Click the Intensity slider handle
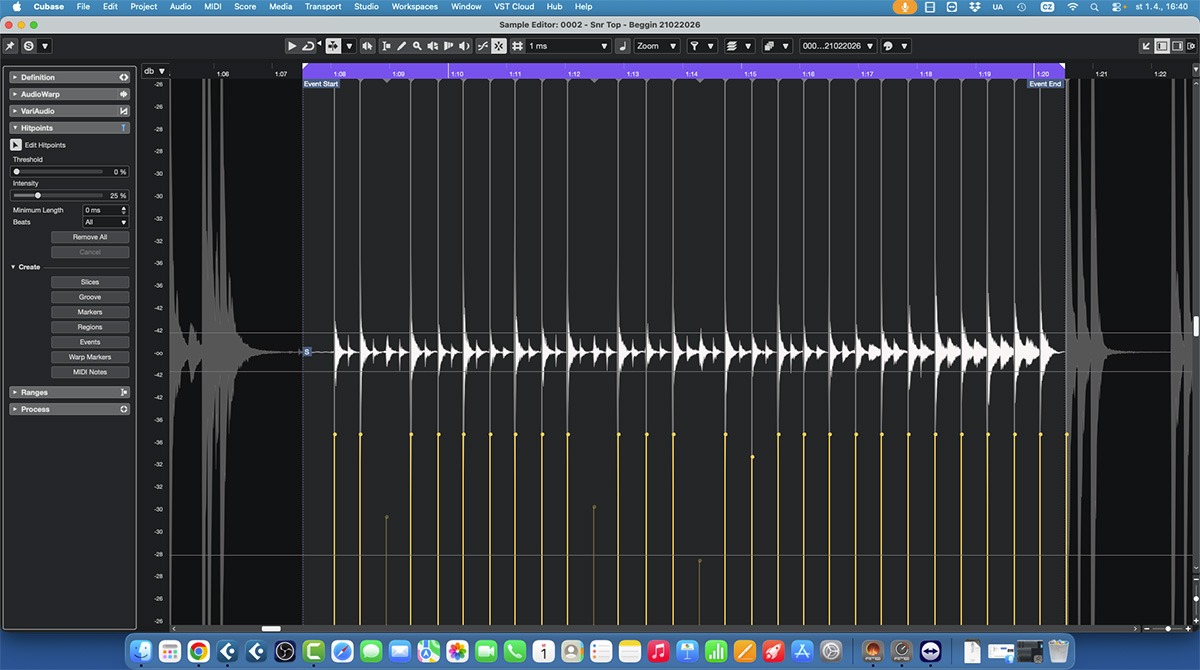 click(x=38, y=196)
